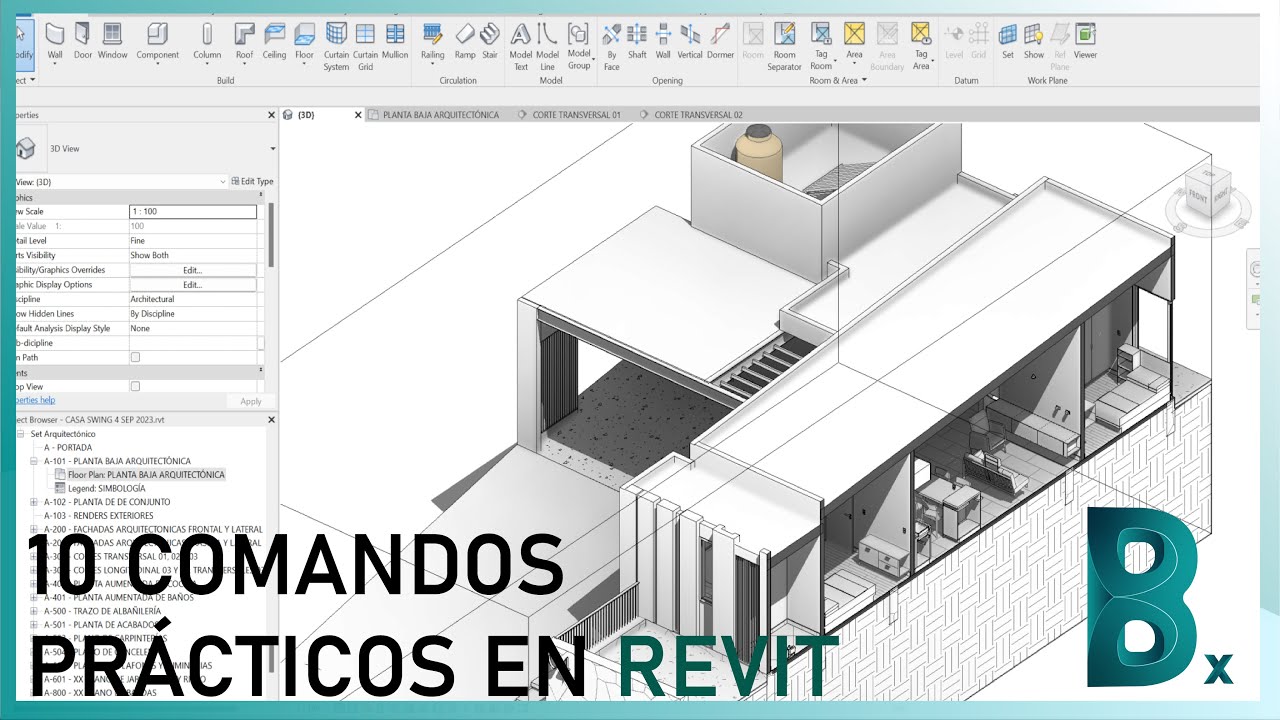Collapse A-101 PLANTA BAJA ARQUITECTÓNICA node
This screenshot has height=720, width=1280.
[x=34, y=461]
